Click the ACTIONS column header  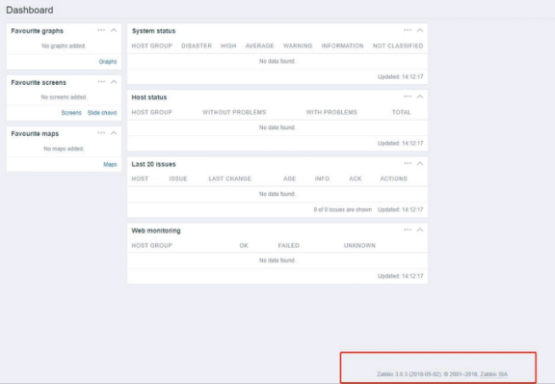pyautogui.click(x=394, y=179)
